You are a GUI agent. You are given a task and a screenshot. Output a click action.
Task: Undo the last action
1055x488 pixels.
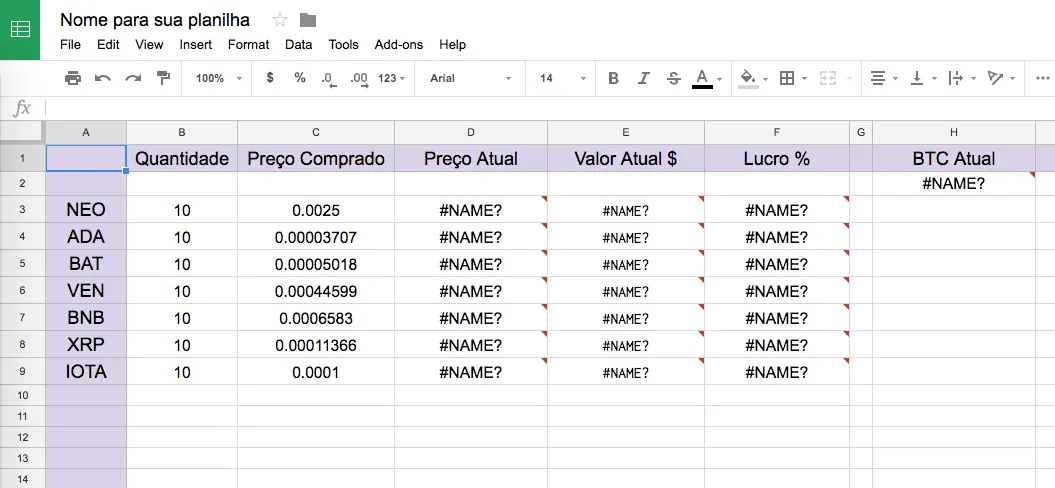102,78
